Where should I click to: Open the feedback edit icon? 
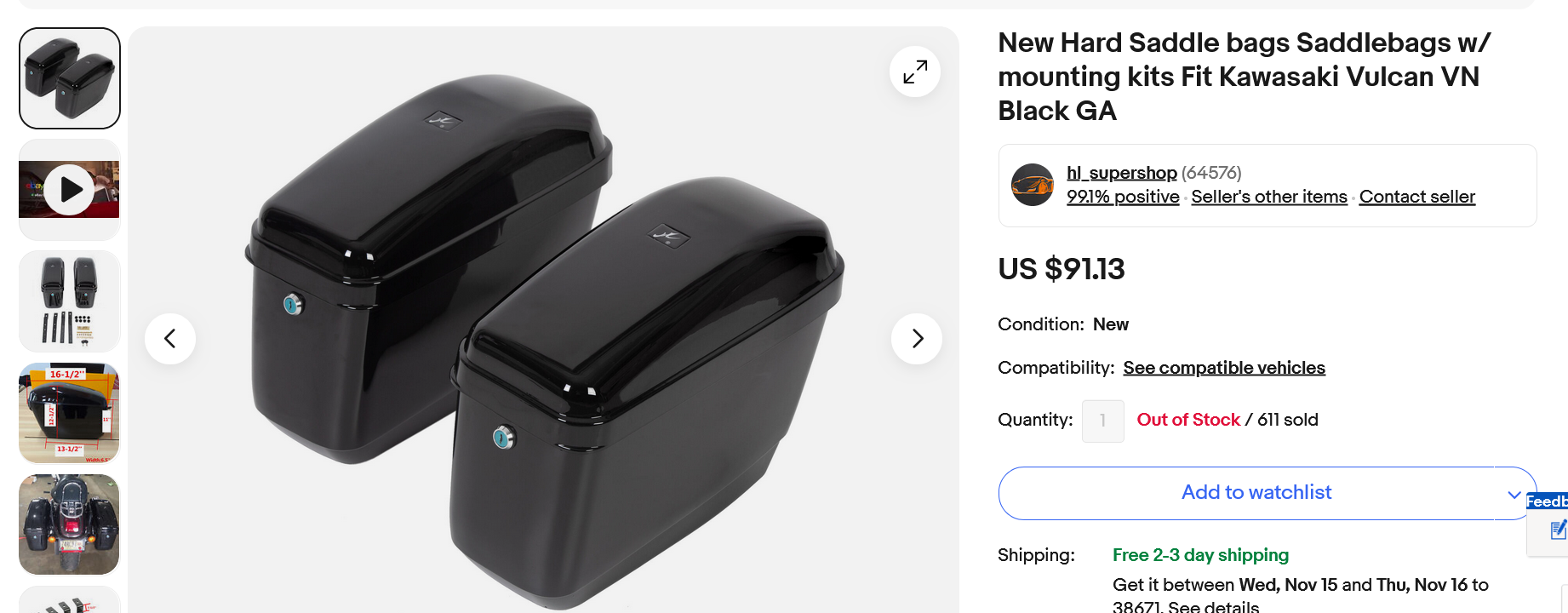[x=1557, y=530]
